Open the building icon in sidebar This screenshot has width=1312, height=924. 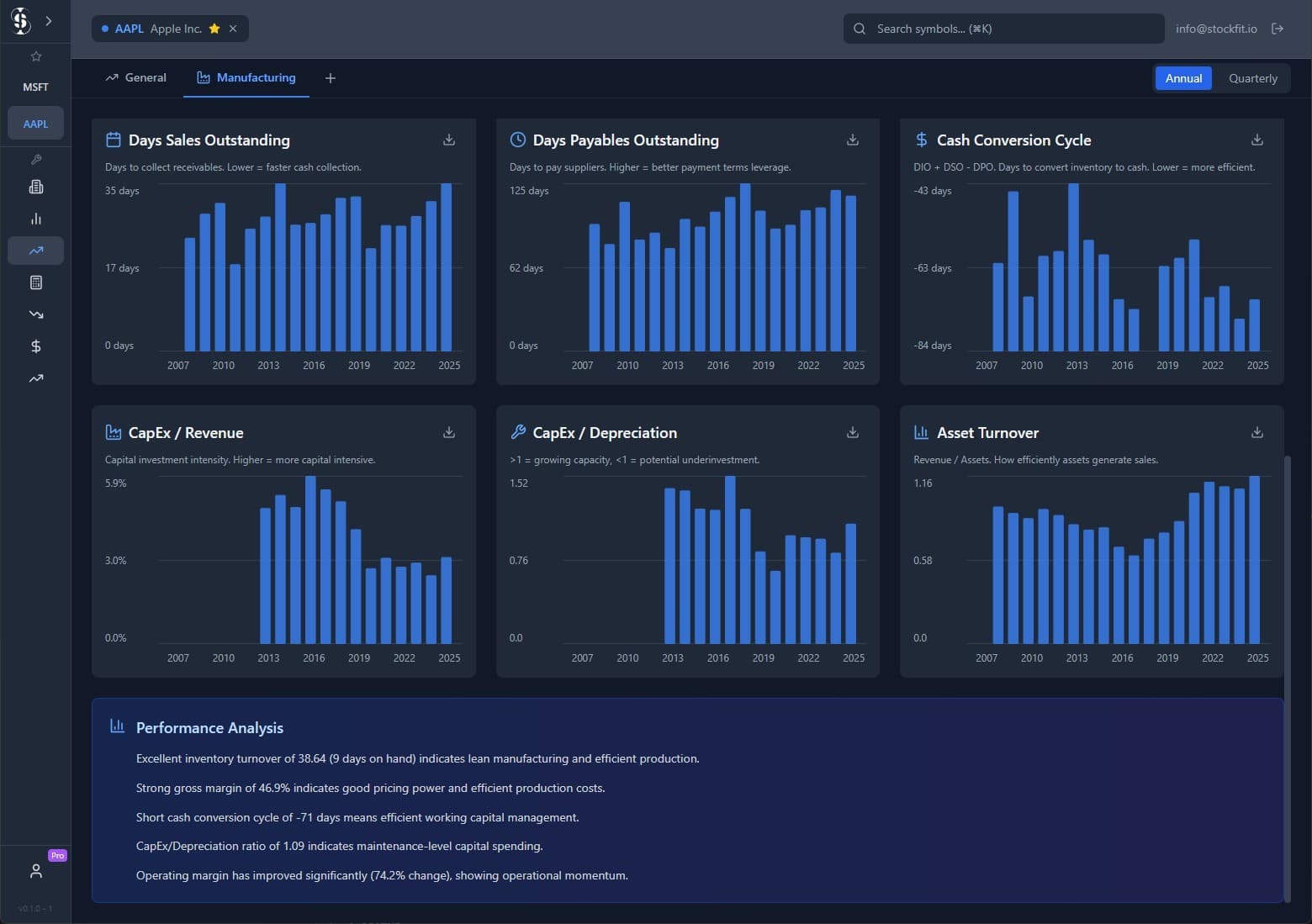36,187
